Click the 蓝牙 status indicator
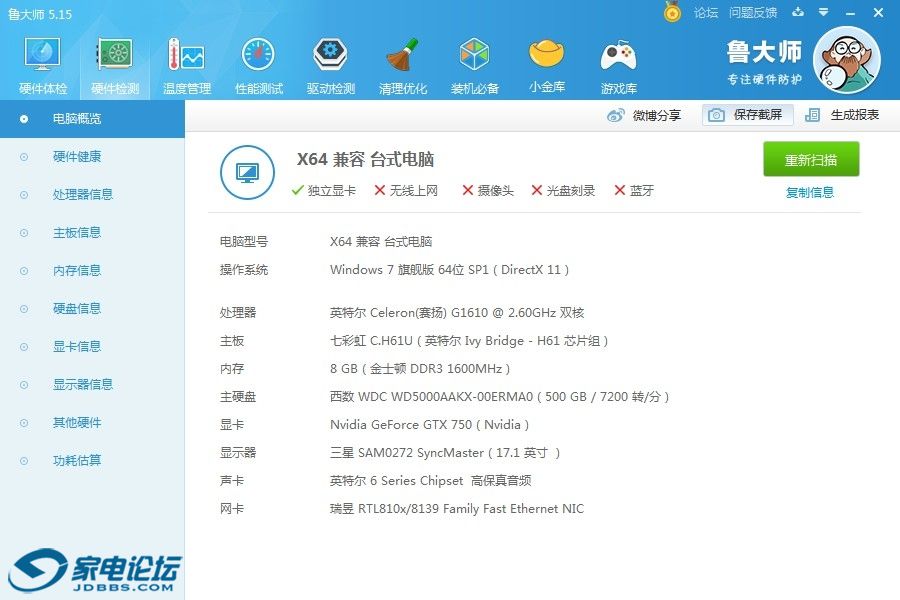900x600 pixels. [x=634, y=191]
